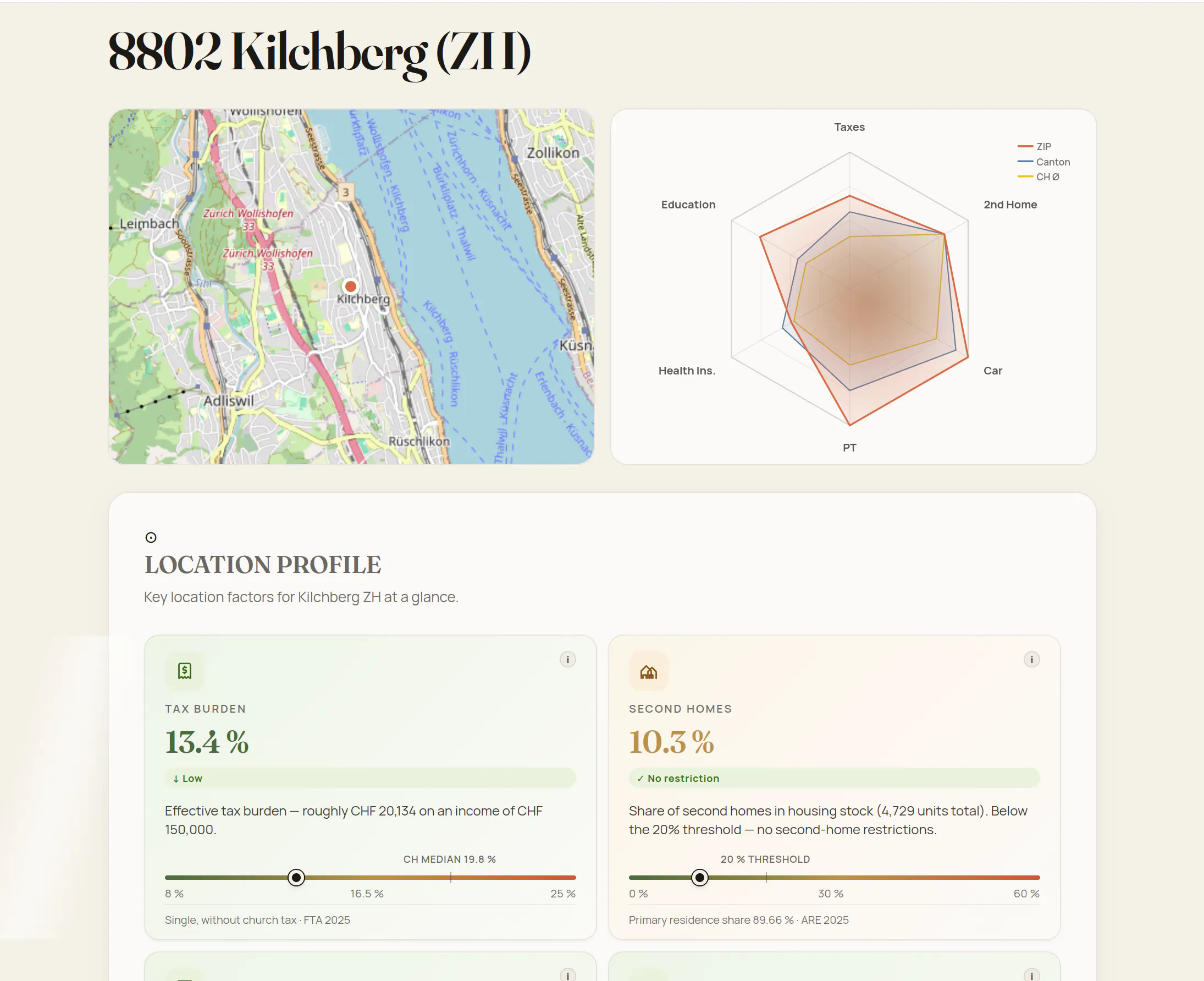
Task: Click the SECOND HOMES card label
Action: (680, 709)
